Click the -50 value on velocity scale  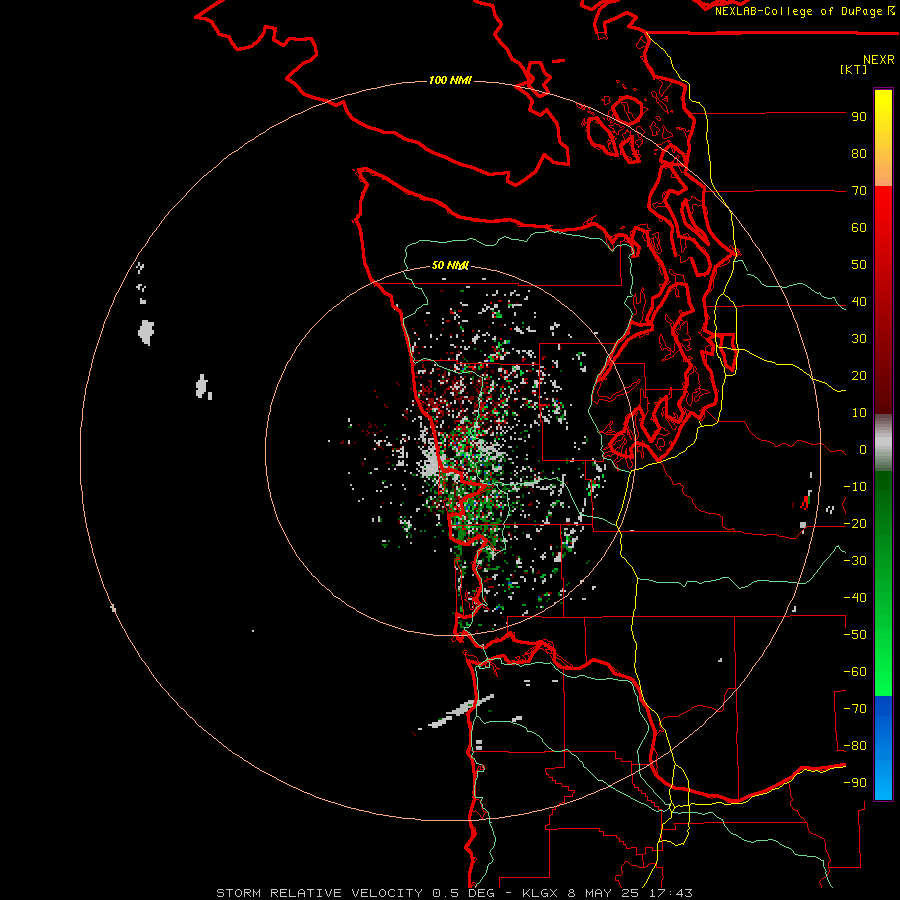pos(855,635)
